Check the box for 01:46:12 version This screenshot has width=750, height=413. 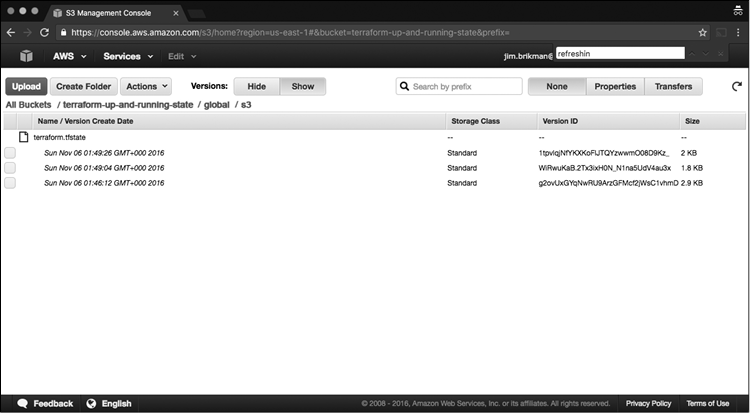tap(10, 183)
